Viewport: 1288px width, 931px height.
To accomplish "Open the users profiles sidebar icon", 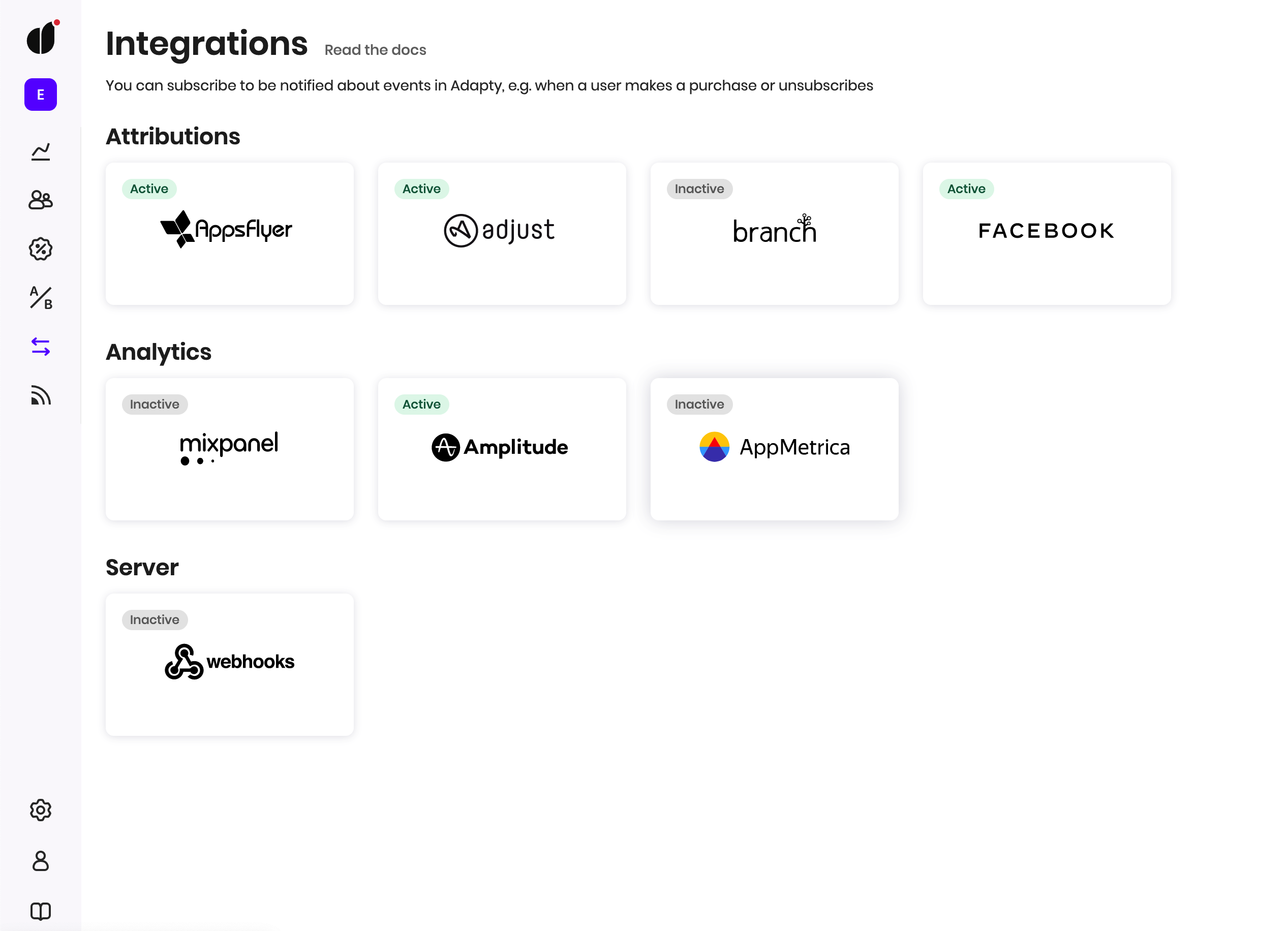I will point(40,200).
